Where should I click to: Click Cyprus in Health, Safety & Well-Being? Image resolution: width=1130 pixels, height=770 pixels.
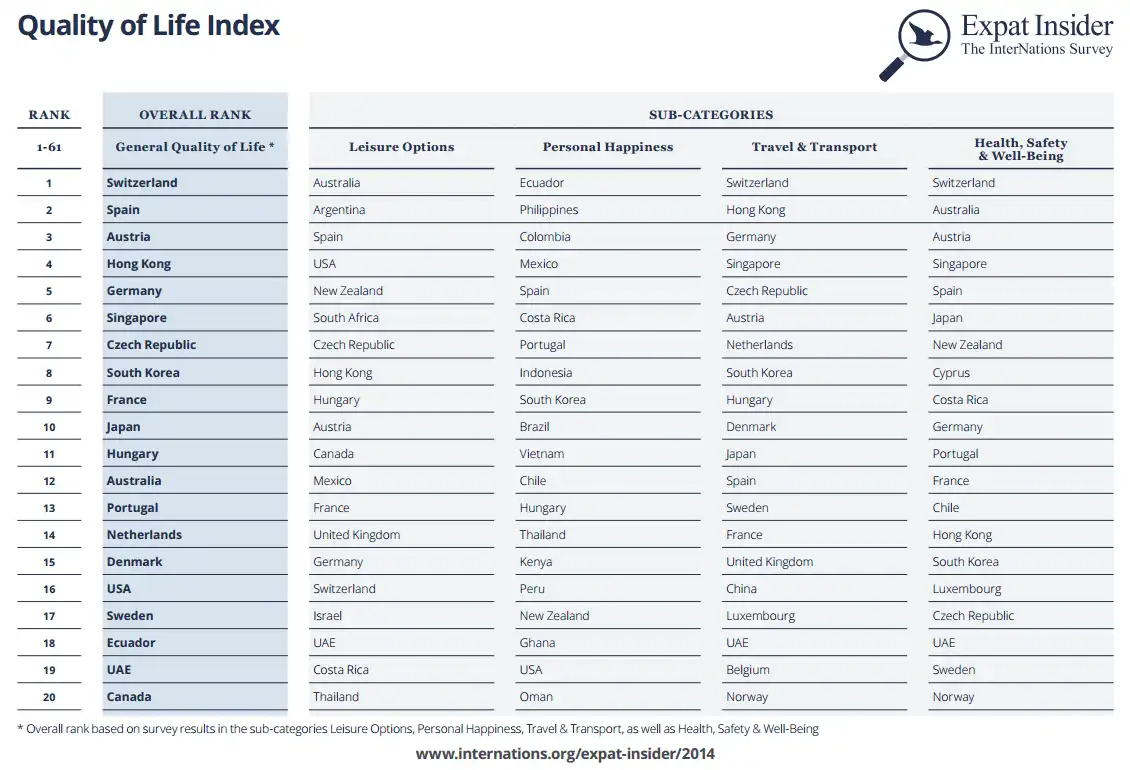(x=951, y=373)
